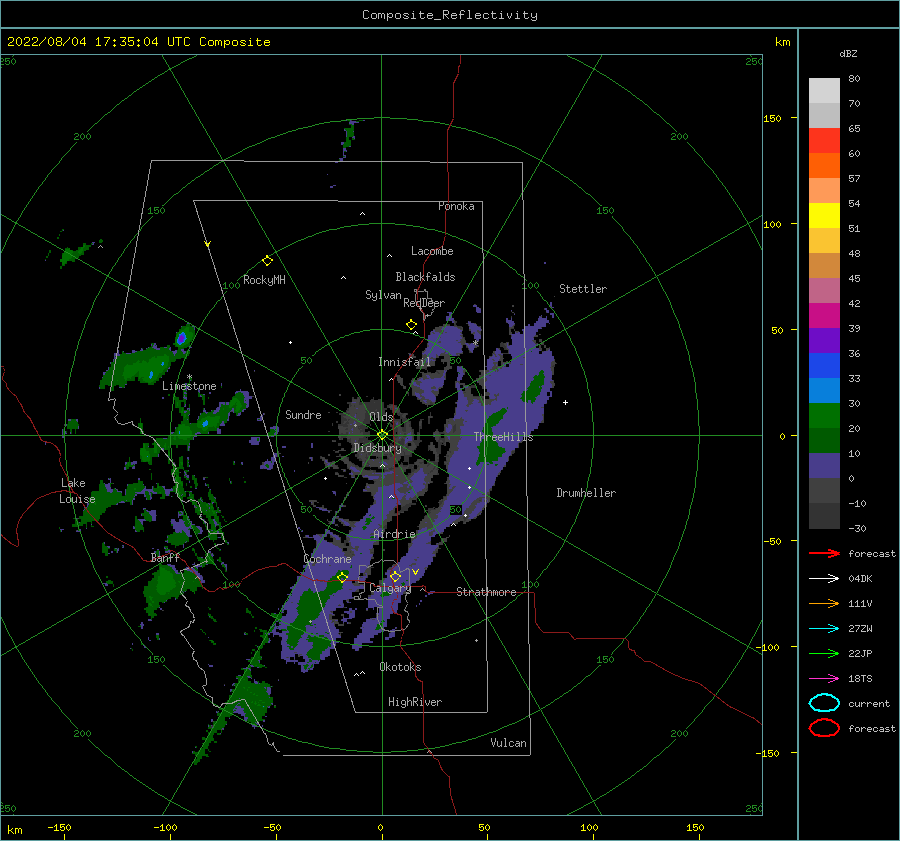Viewport: 900px width, 841px height.
Task: Click the yellow diamond marker below RedDeer
Action: [411, 325]
